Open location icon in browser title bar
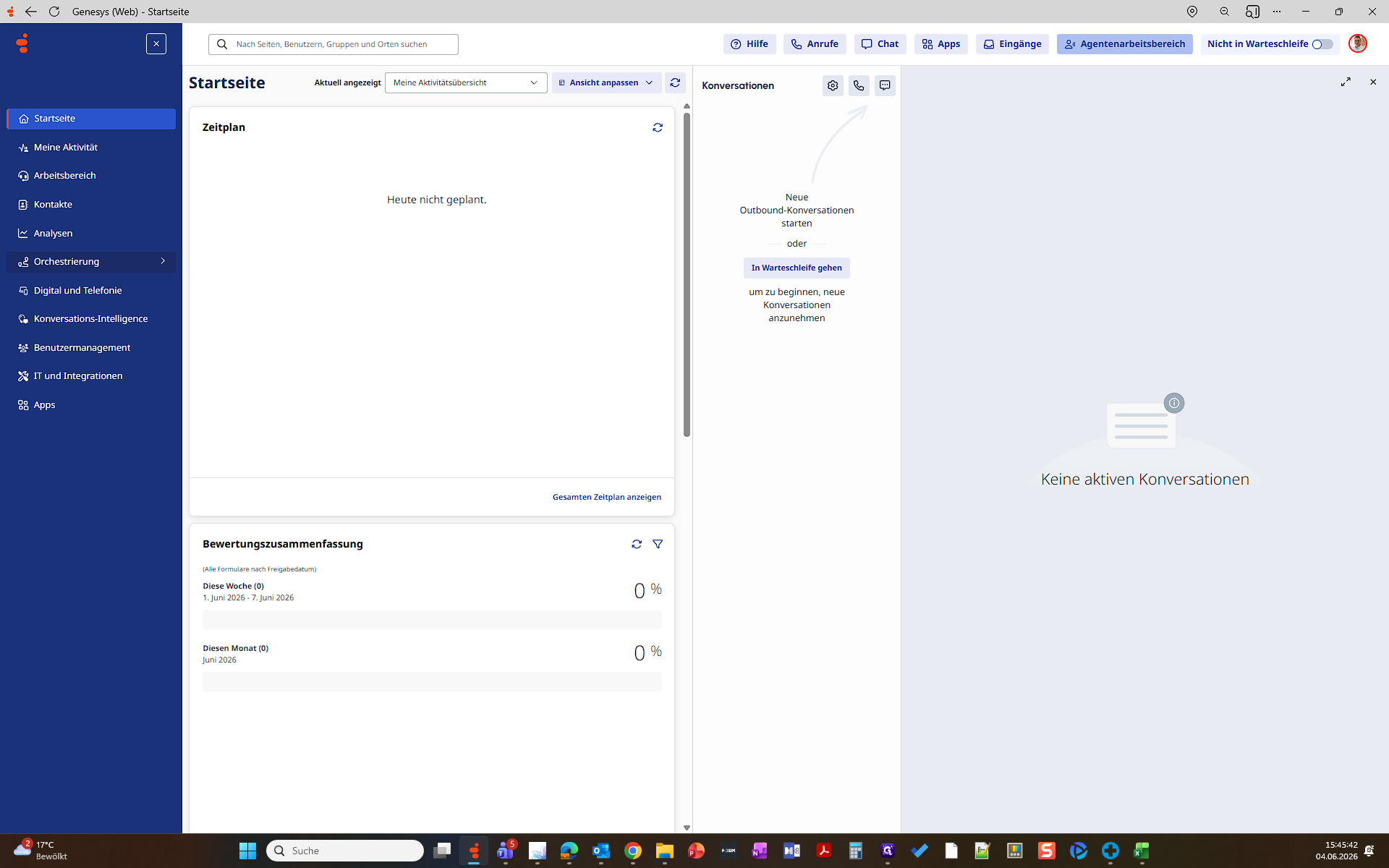 [x=1192, y=12]
